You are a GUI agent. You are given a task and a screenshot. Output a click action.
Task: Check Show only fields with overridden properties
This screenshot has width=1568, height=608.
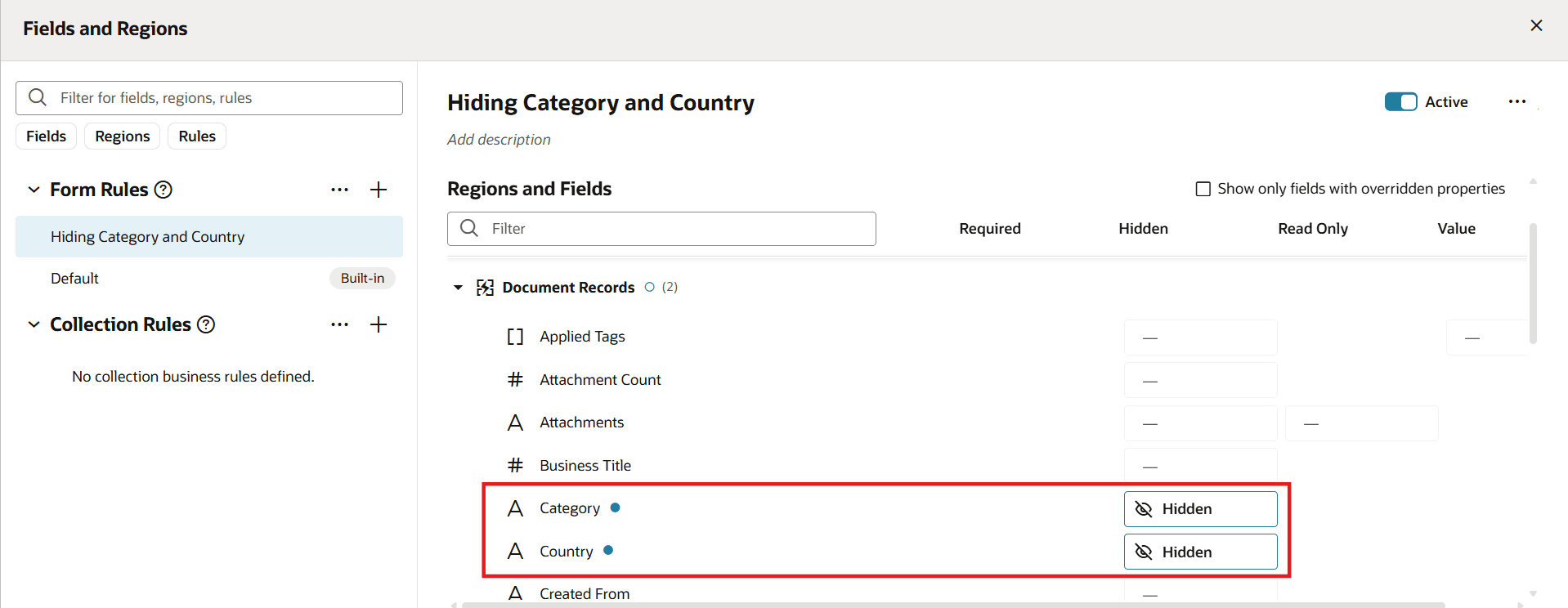pyautogui.click(x=1203, y=190)
